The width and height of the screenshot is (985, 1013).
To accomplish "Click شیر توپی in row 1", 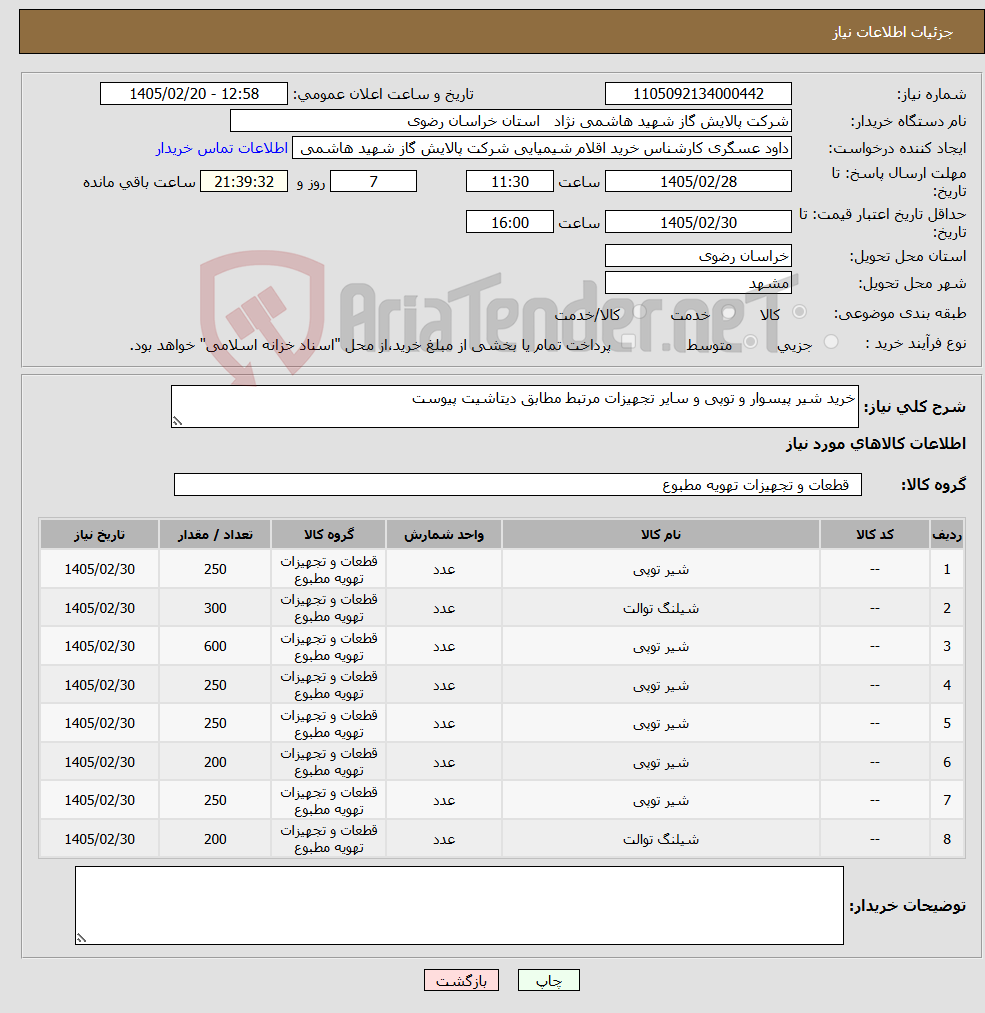I will 661,569.
